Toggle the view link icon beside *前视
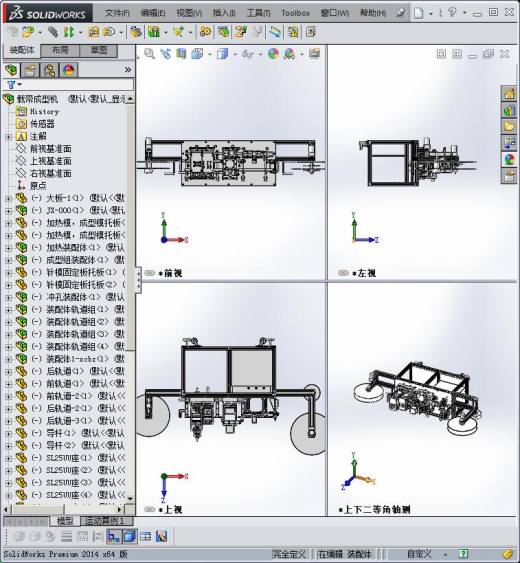Viewport: 520px width, 563px height. coord(149,273)
